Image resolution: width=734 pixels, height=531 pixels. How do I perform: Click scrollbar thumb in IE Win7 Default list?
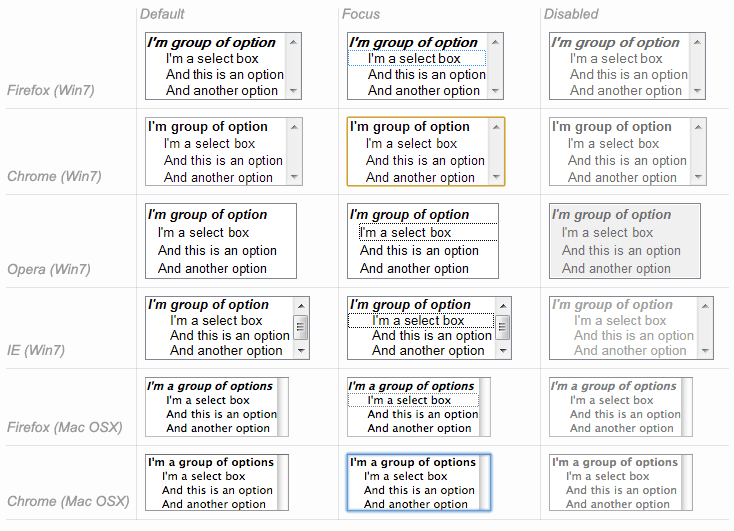pos(301,327)
